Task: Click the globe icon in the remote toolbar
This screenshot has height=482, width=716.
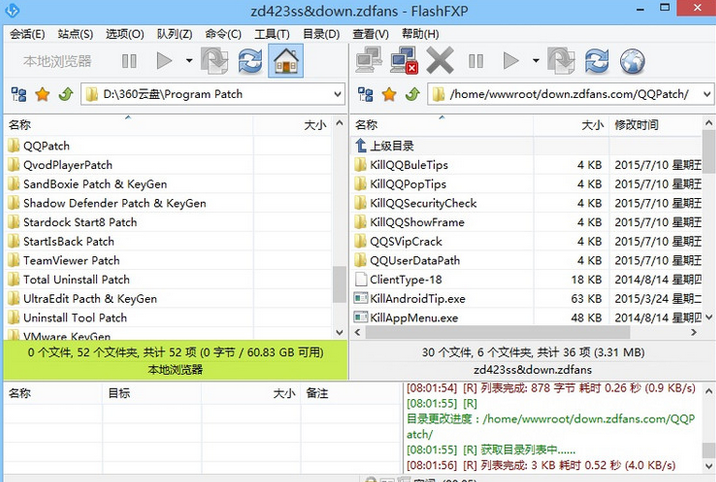Action: (632, 61)
